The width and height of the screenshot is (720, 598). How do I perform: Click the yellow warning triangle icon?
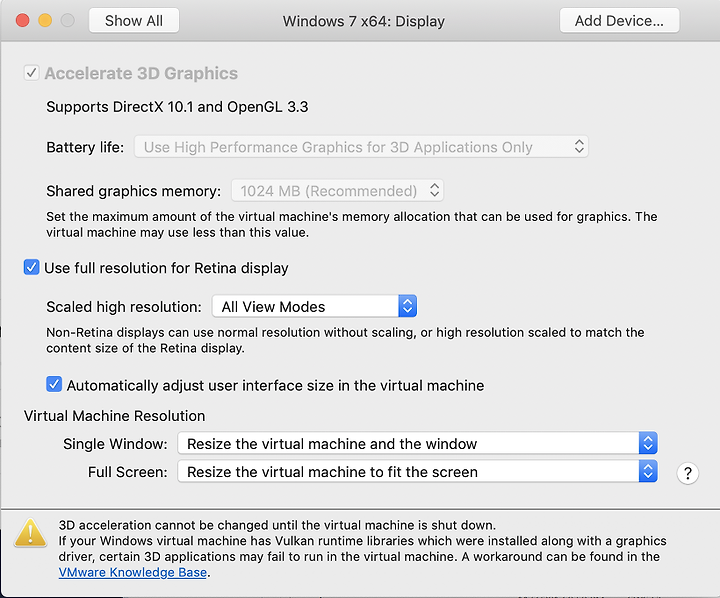click(30, 533)
